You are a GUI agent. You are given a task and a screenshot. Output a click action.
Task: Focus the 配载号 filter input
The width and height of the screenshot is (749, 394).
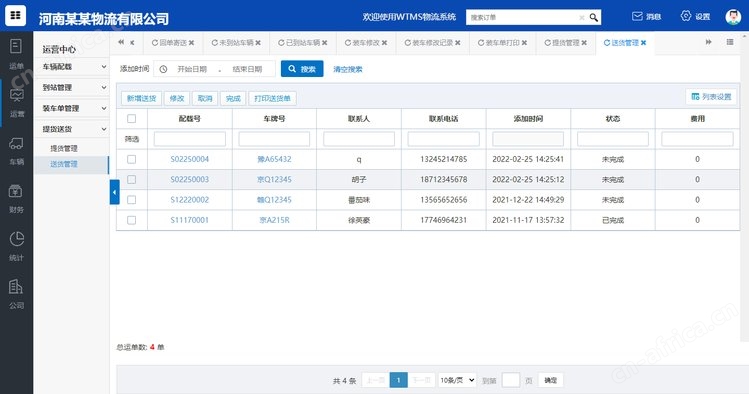pyautogui.click(x=190, y=139)
